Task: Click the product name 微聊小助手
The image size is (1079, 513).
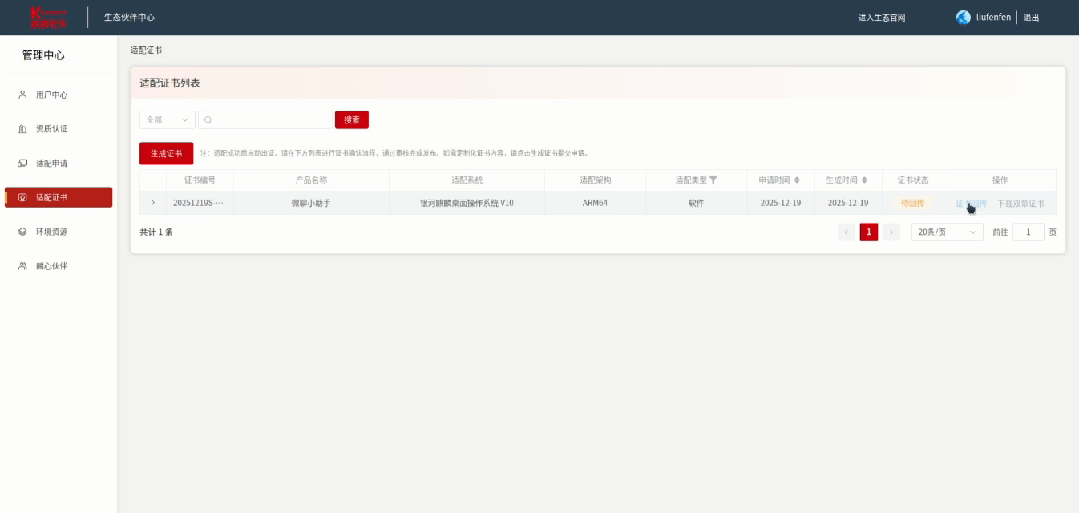Action: 311,203
